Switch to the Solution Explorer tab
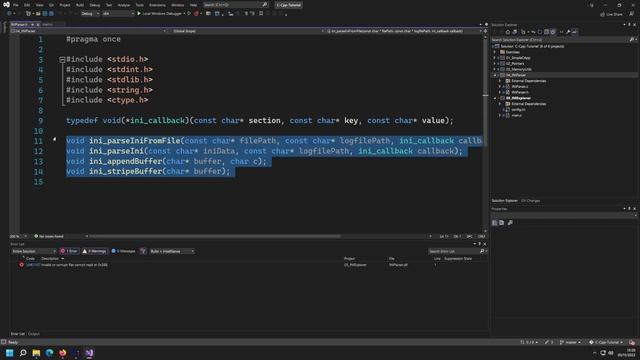Screen dimensions: 640x360 click(504, 201)
